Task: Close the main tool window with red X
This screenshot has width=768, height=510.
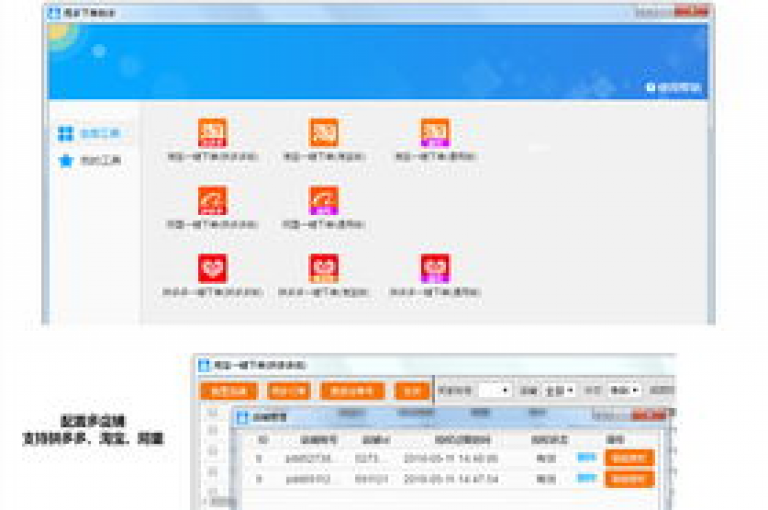Action: (x=691, y=11)
